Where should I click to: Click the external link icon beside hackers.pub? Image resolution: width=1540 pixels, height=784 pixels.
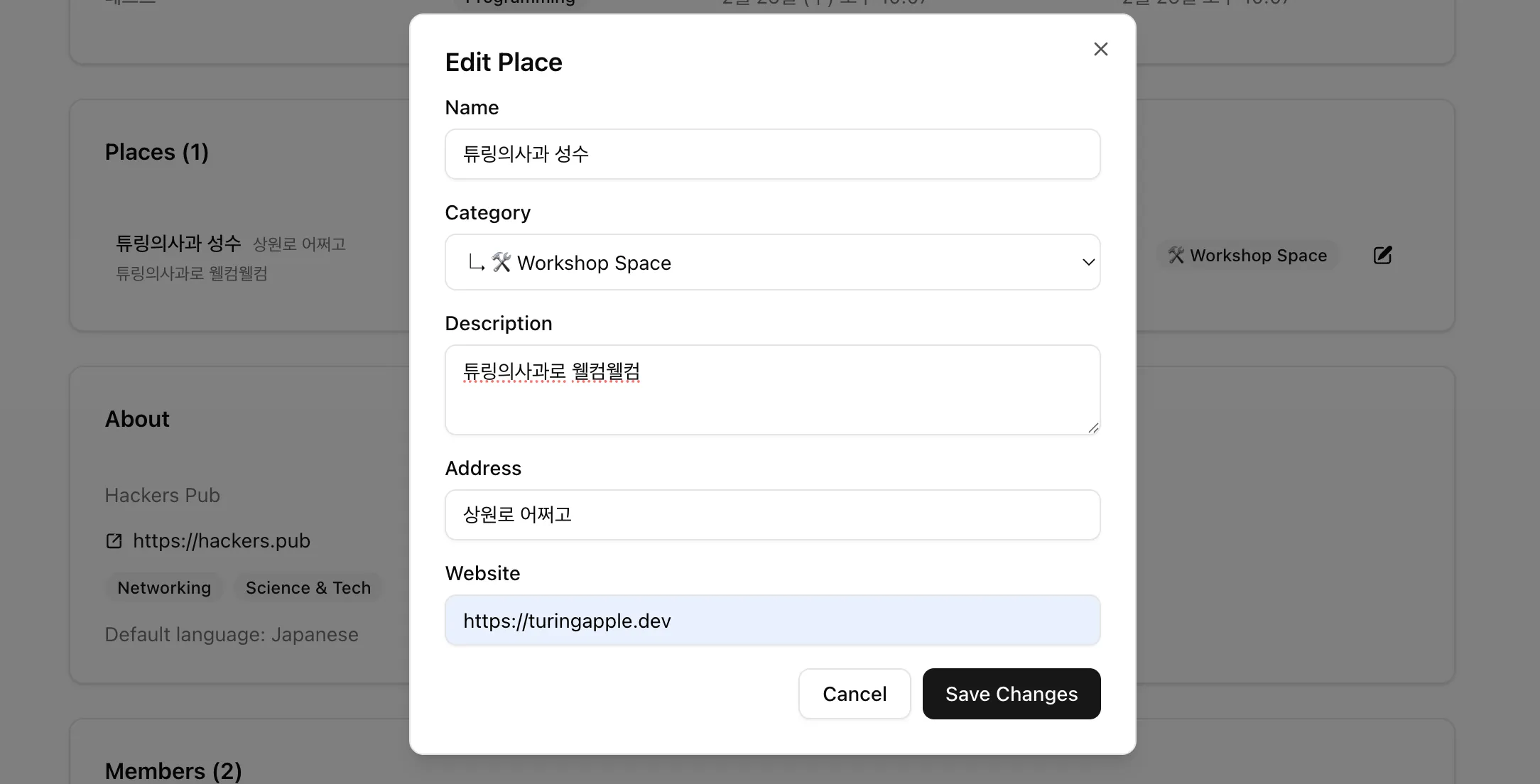click(114, 540)
